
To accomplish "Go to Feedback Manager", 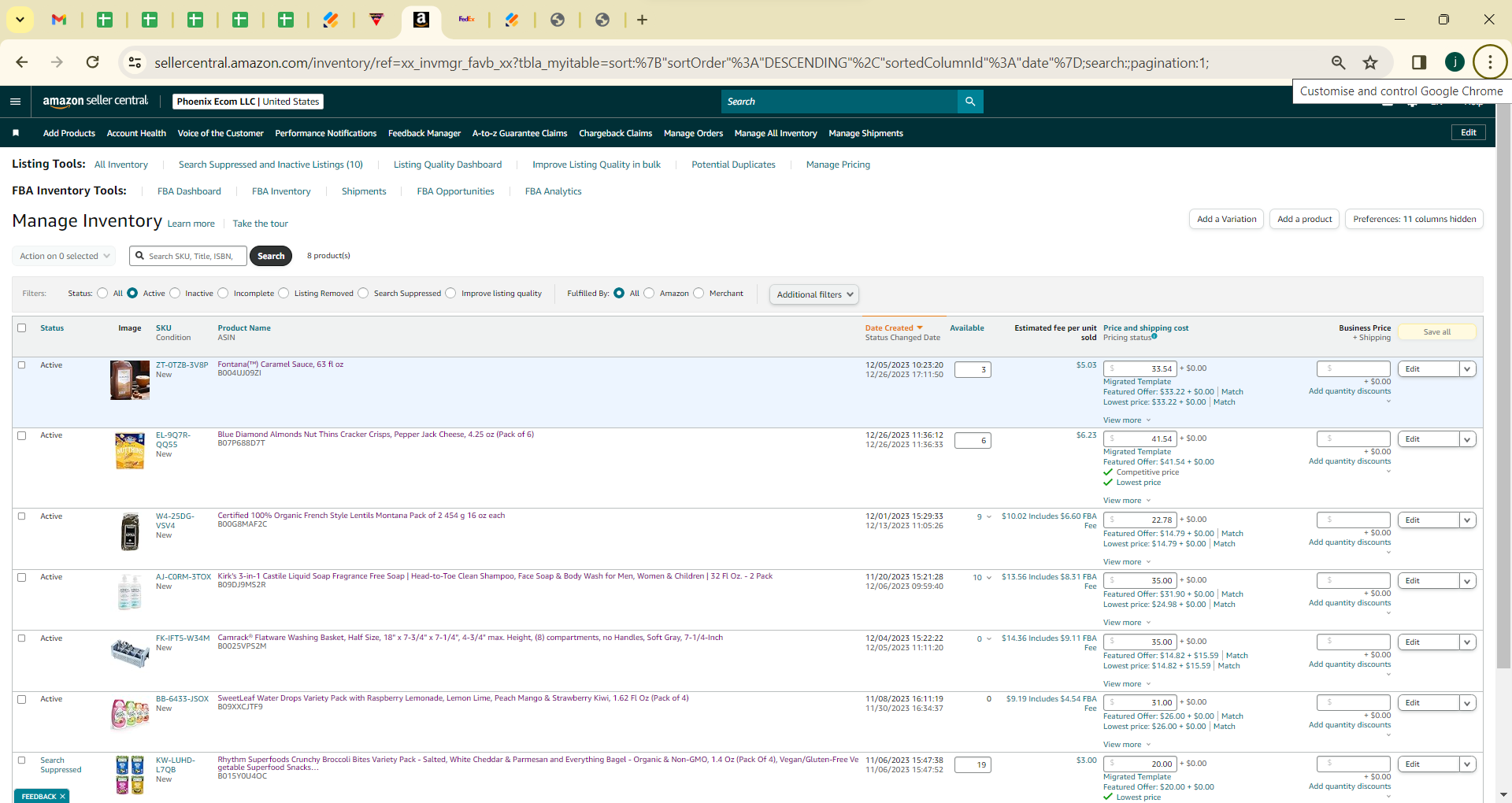I will [424, 133].
